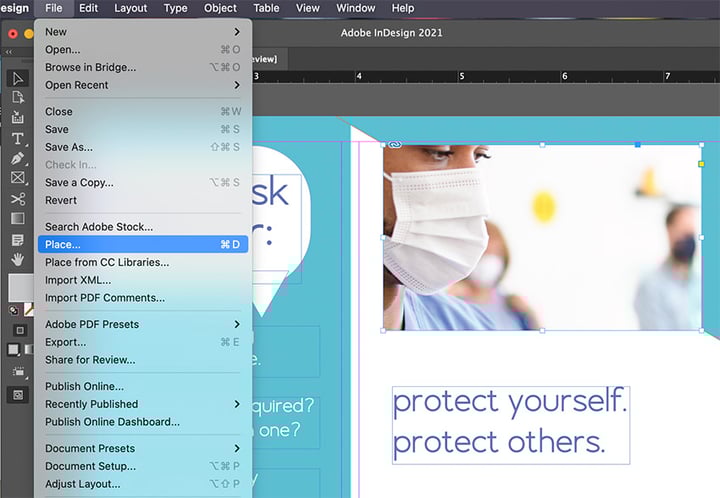Choose Share for Review...
The width and height of the screenshot is (720, 498).
point(143,360)
